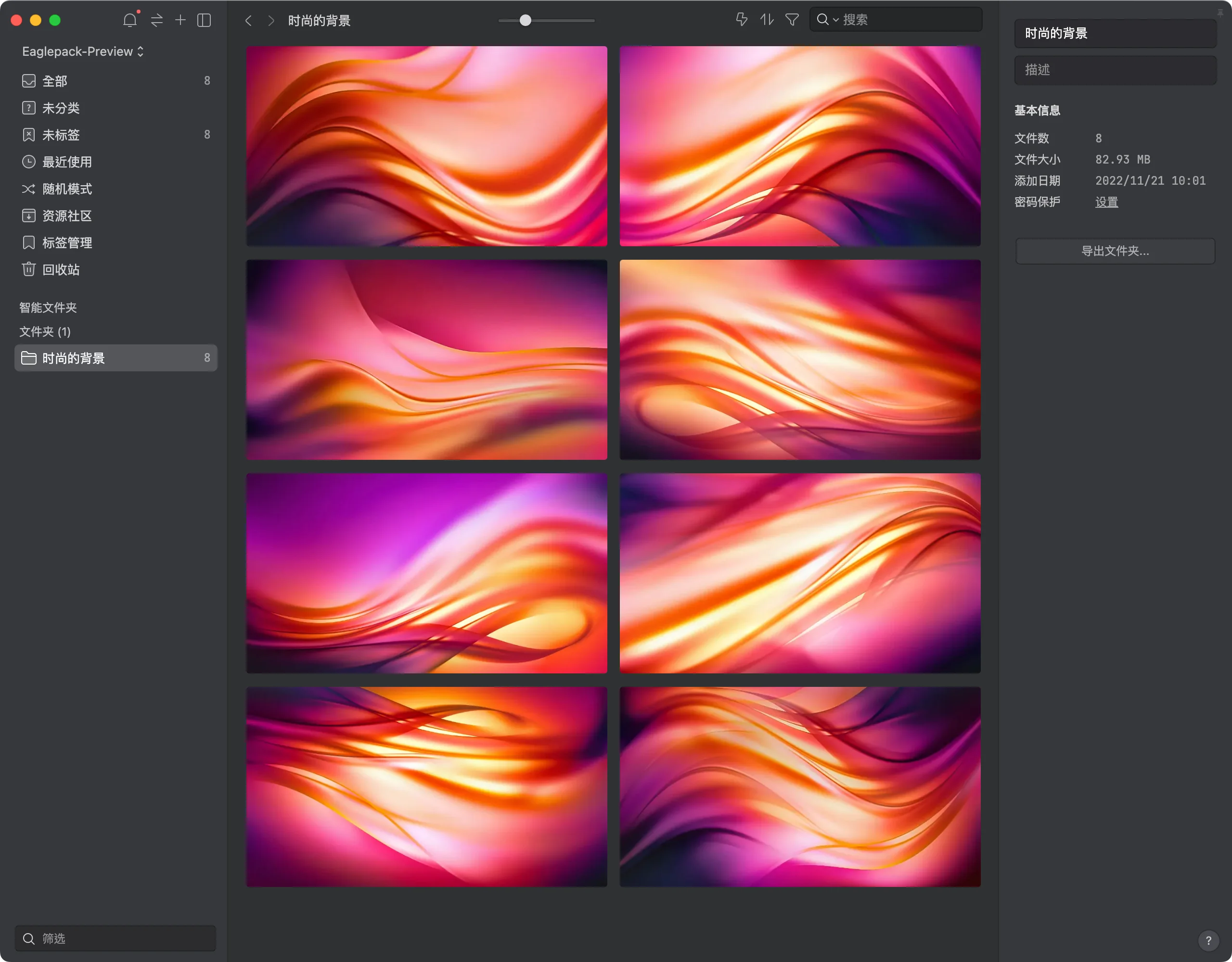
Task: Open the notifications bell
Action: click(x=130, y=20)
